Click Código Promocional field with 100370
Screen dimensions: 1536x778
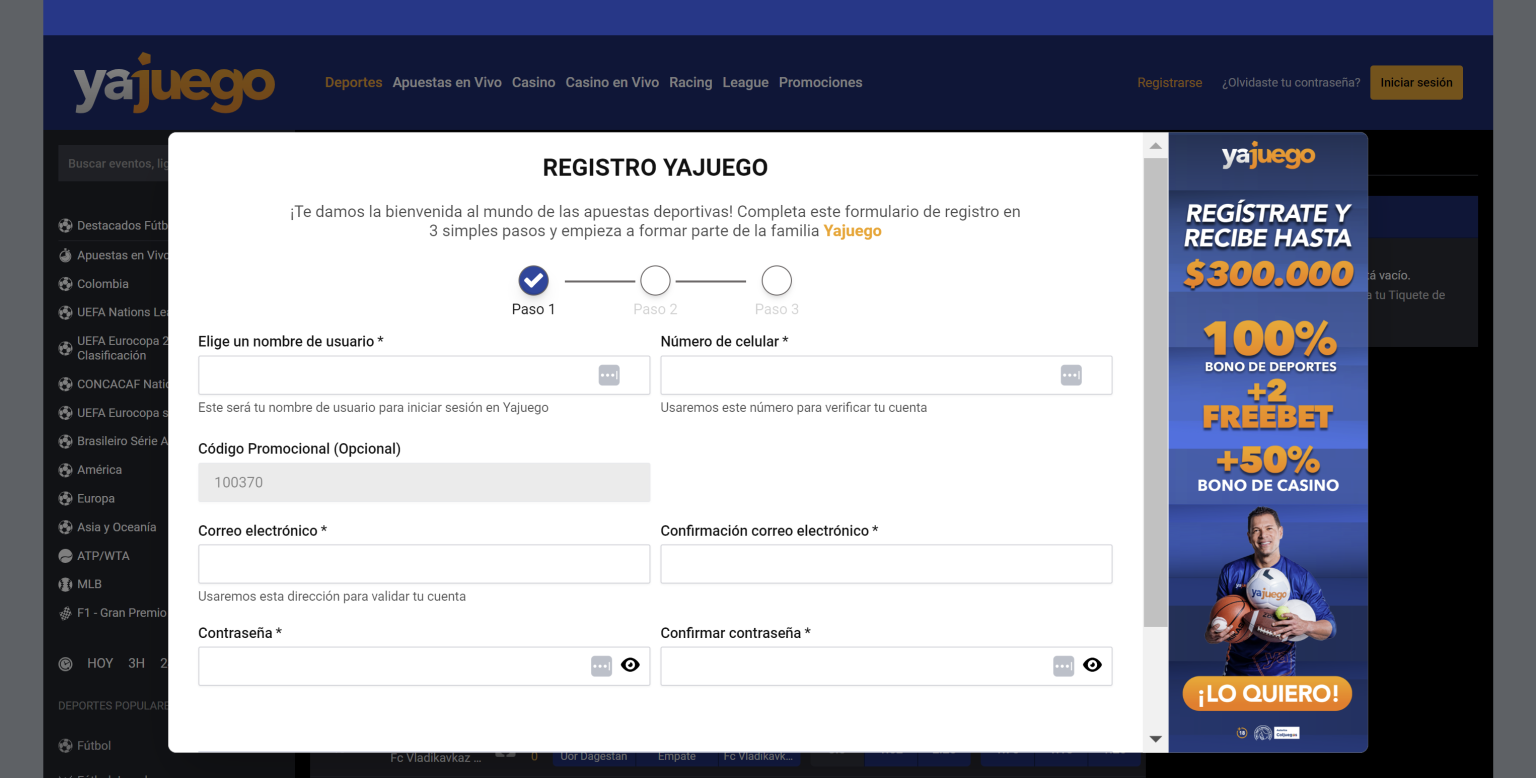click(x=424, y=482)
